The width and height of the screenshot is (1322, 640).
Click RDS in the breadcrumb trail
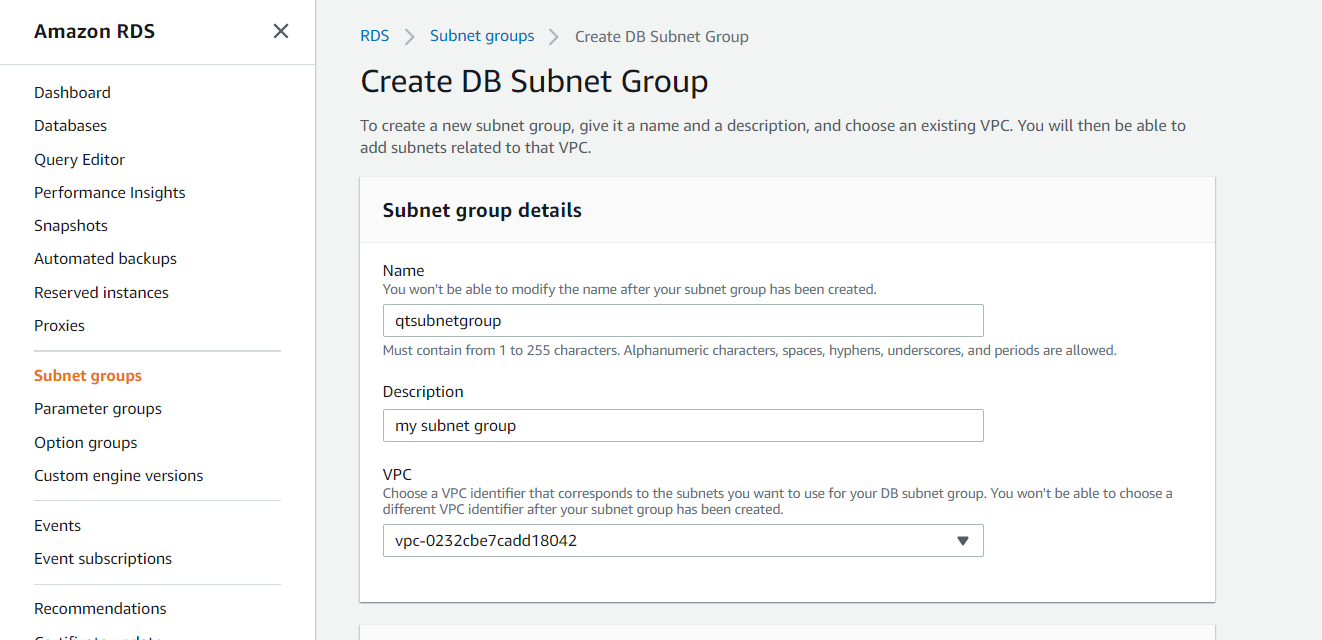[x=374, y=35]
